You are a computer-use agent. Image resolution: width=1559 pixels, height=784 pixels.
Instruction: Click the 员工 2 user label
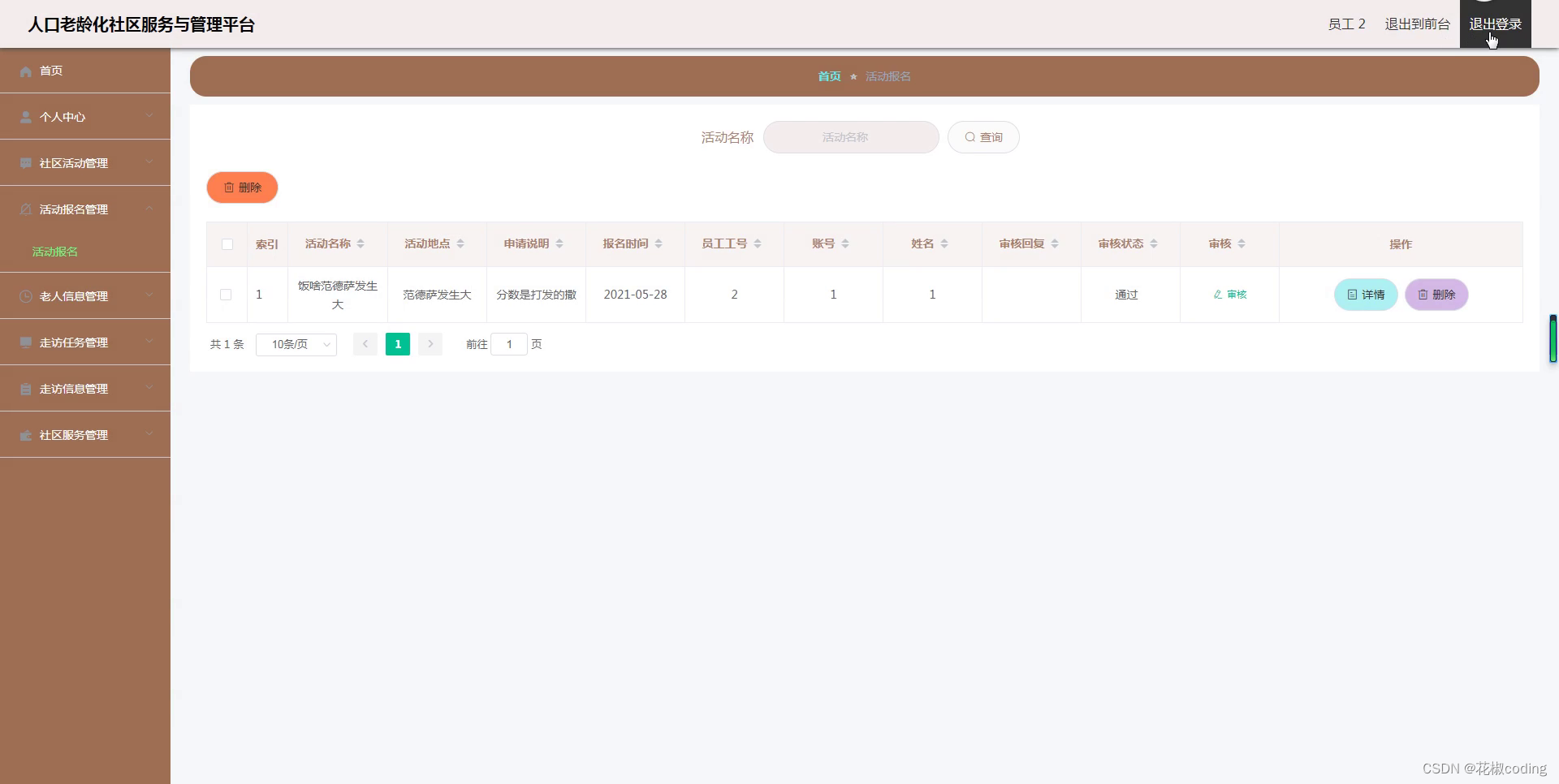(x=1346, y=24)
